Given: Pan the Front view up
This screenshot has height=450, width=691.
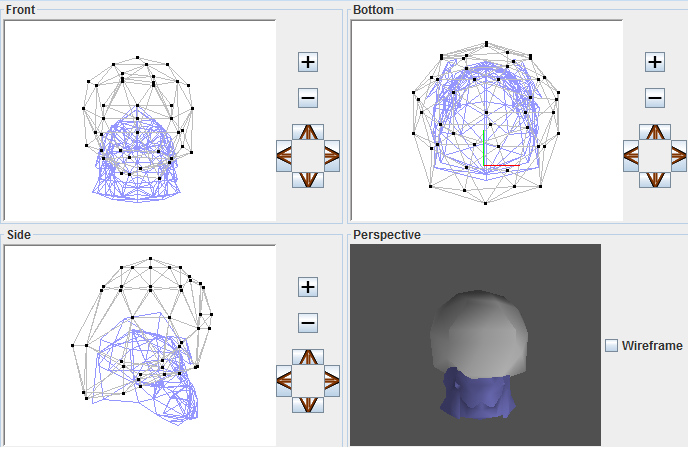Looking at the screenshot, I should [308, 132].
